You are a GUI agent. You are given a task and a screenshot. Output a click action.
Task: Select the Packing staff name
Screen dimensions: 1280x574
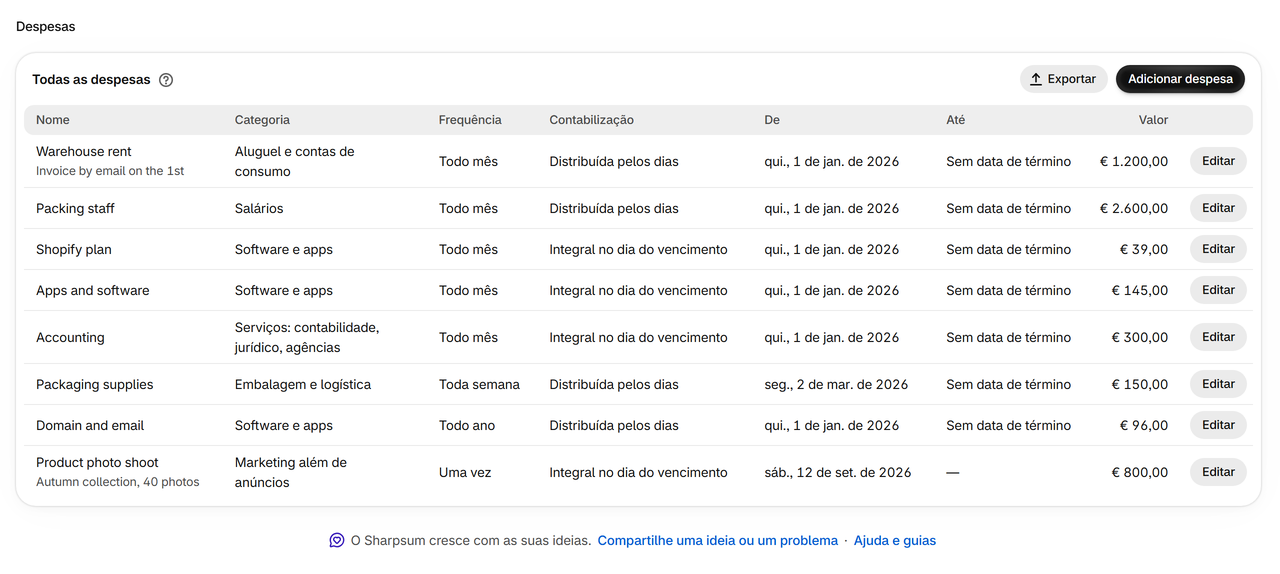(x=75, y=208)
